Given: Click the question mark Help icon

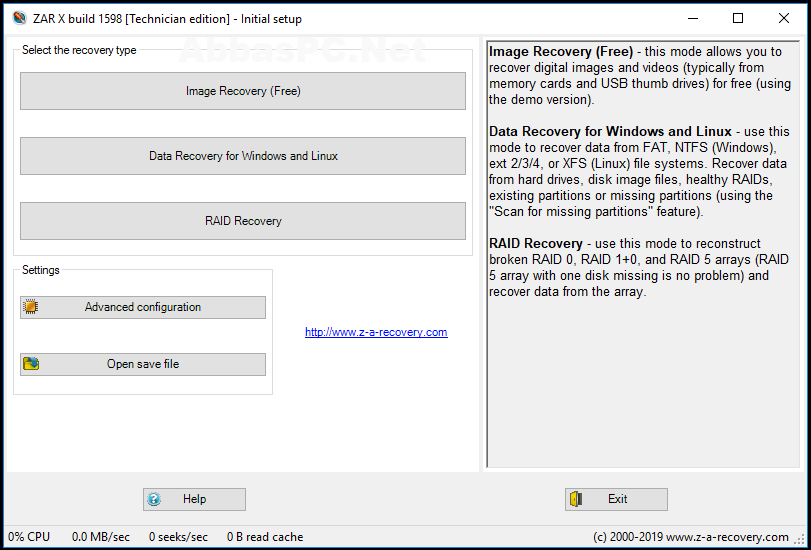Looking at the screenshot, I should [x=154, y=499].
